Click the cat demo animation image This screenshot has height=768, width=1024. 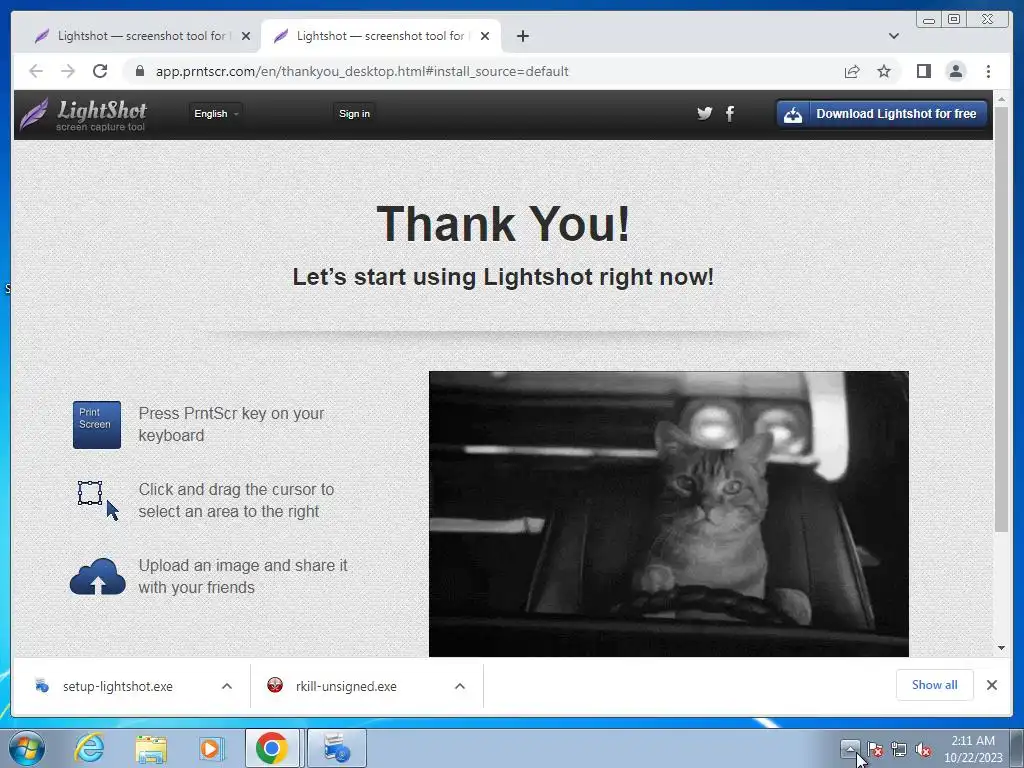669,514
